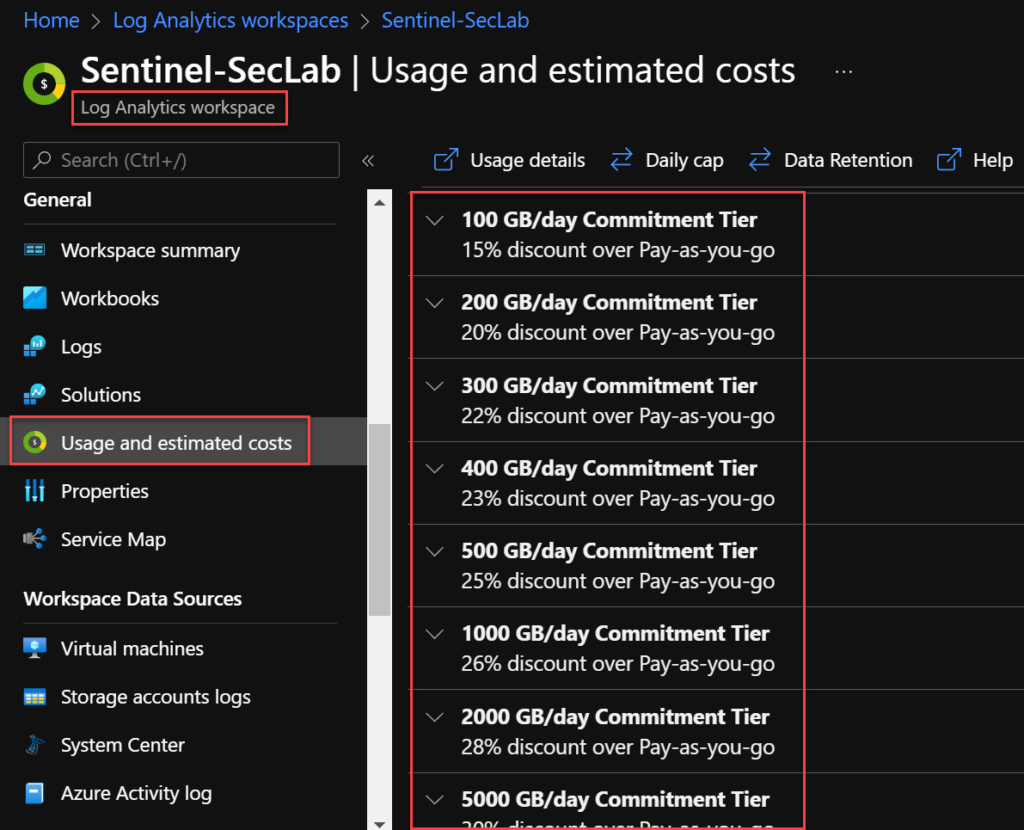Click the Help external-link icon
Screen dimensions: 1024x830
[949, 159]
